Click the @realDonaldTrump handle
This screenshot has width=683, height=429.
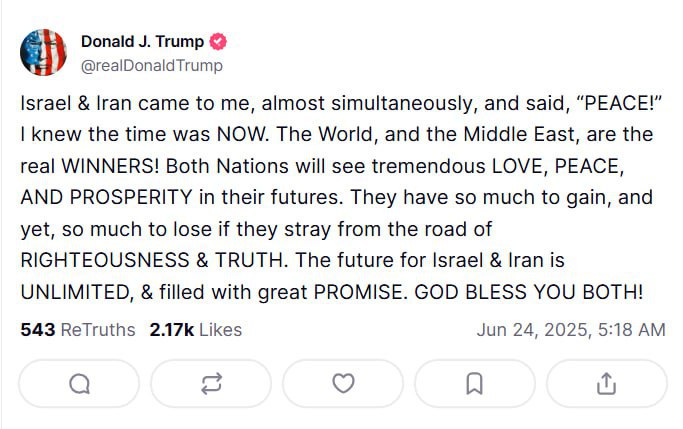click(x=151, y=65)
